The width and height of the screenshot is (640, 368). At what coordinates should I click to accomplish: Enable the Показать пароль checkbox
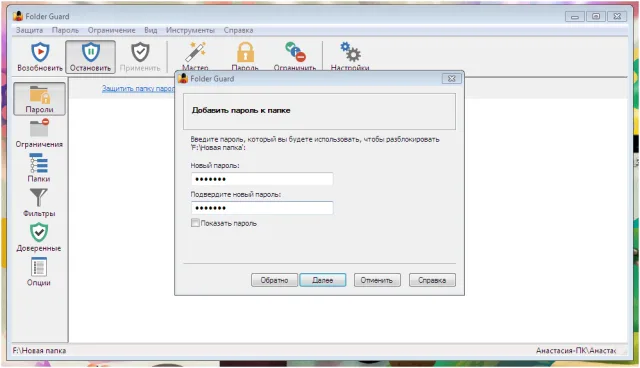(x=195, y=223)
